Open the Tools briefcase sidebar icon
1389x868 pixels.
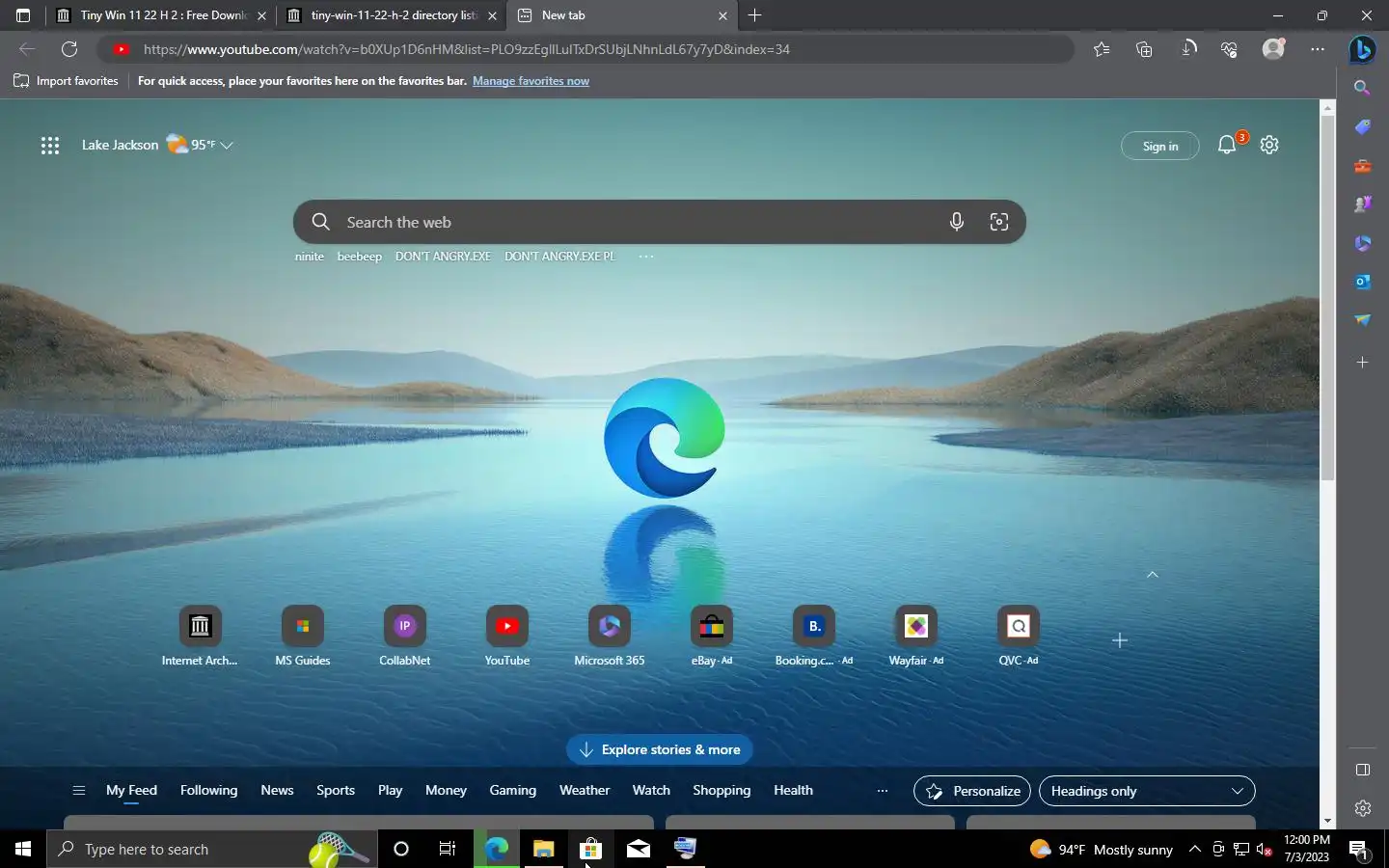(1362, 166)
